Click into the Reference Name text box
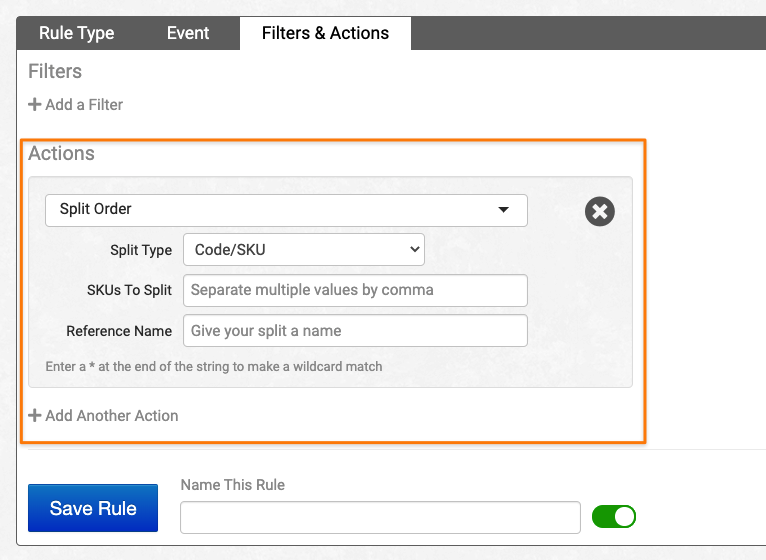The width and height of the screenshot is (766, 560). pos(355,331)
